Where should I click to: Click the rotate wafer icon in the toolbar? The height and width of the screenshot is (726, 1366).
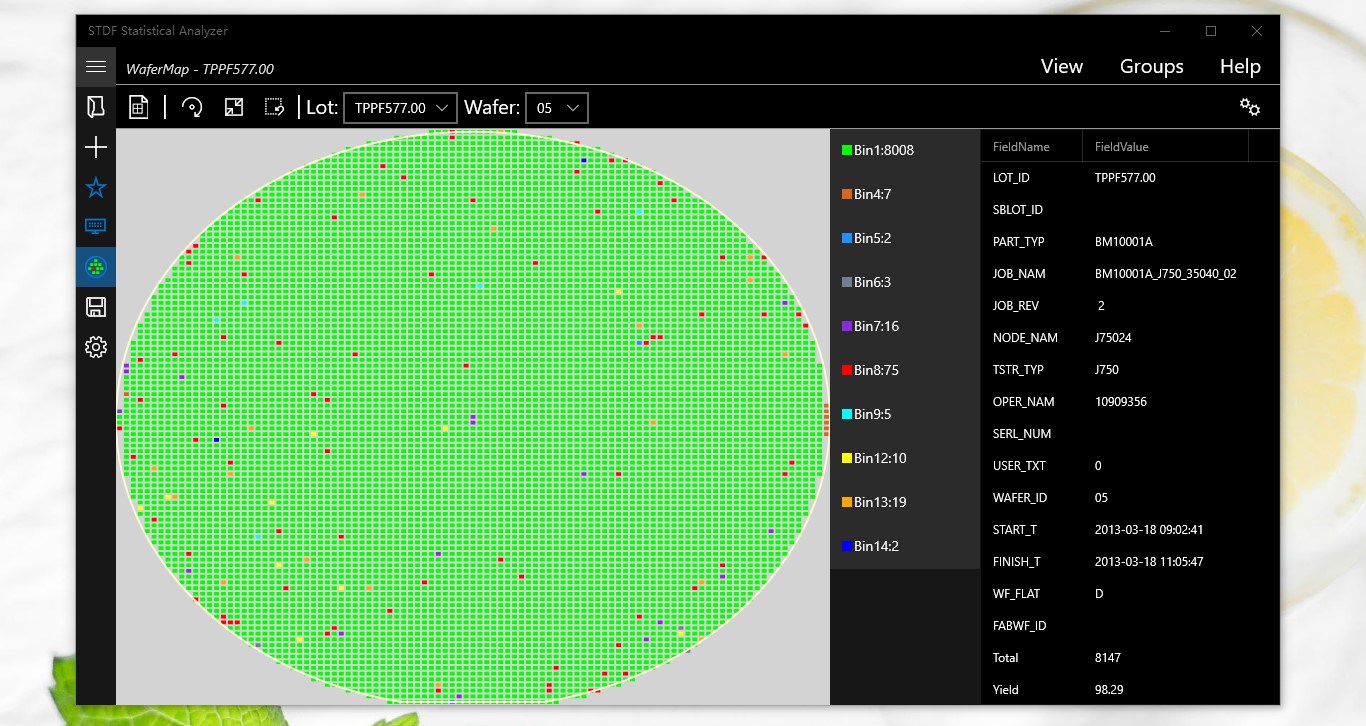coord(192,107)
